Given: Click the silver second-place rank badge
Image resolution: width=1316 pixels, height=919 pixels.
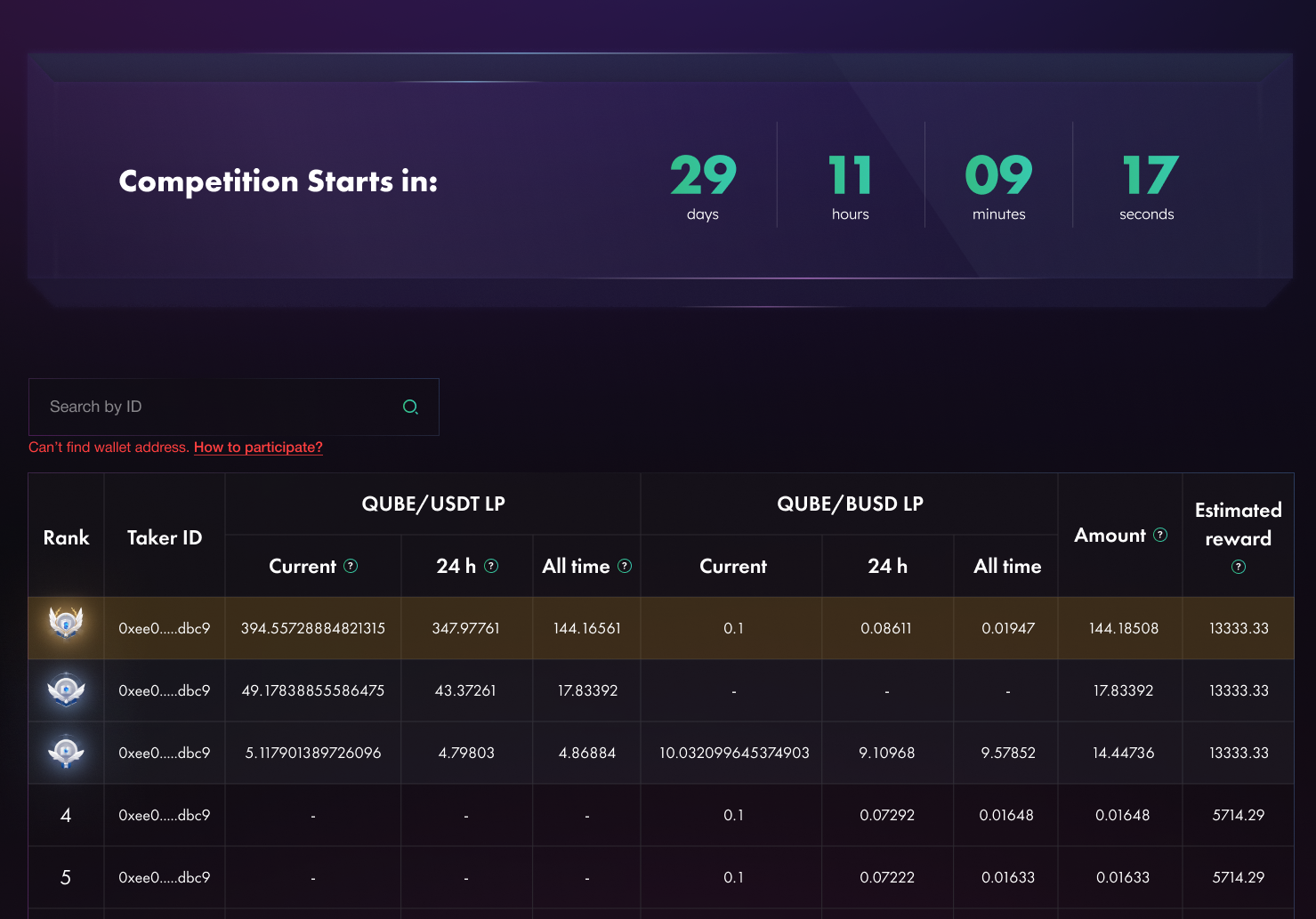Looking at the screenshot, I should pos(66,690).
